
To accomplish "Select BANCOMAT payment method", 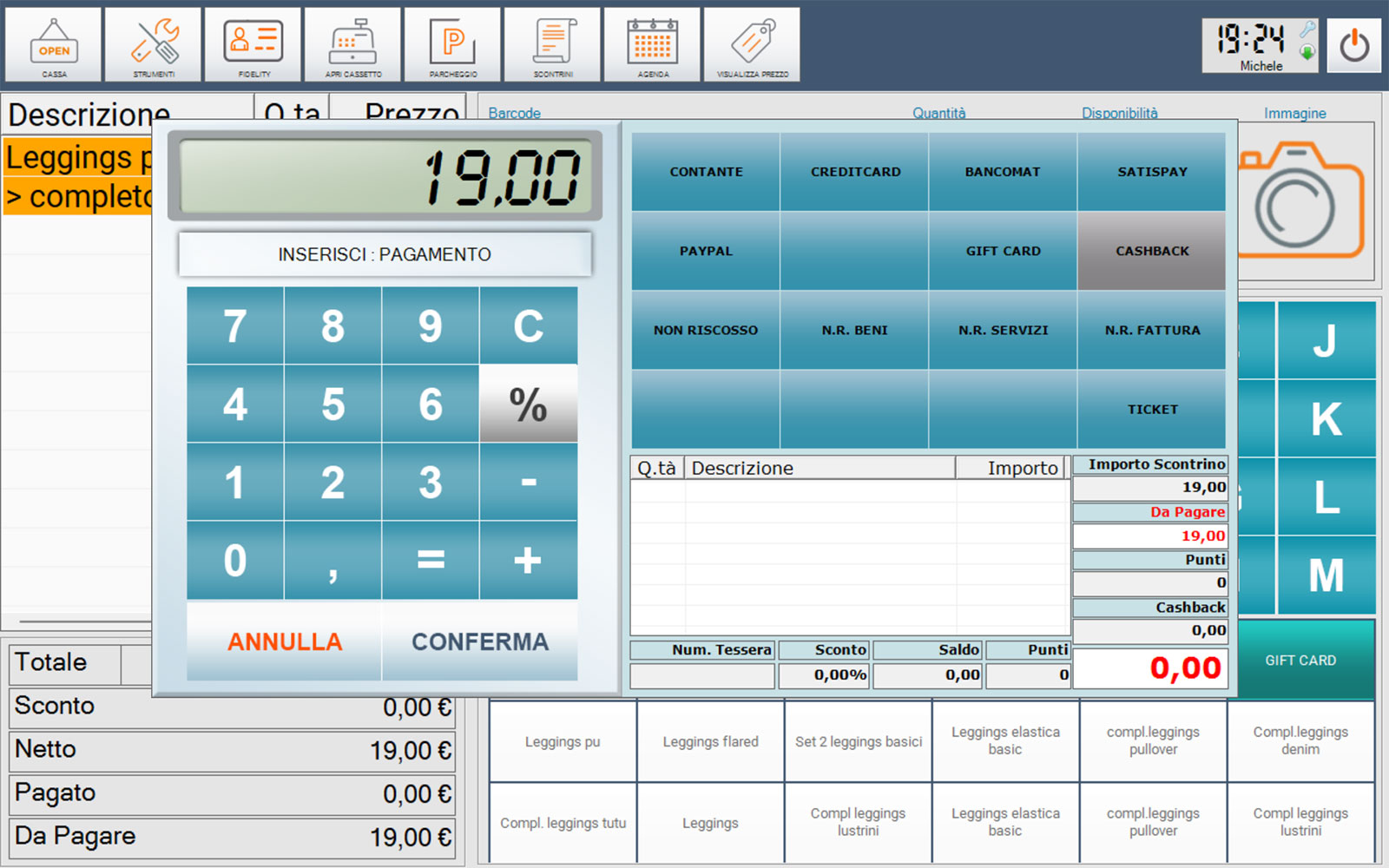I will pos(1003,172).
